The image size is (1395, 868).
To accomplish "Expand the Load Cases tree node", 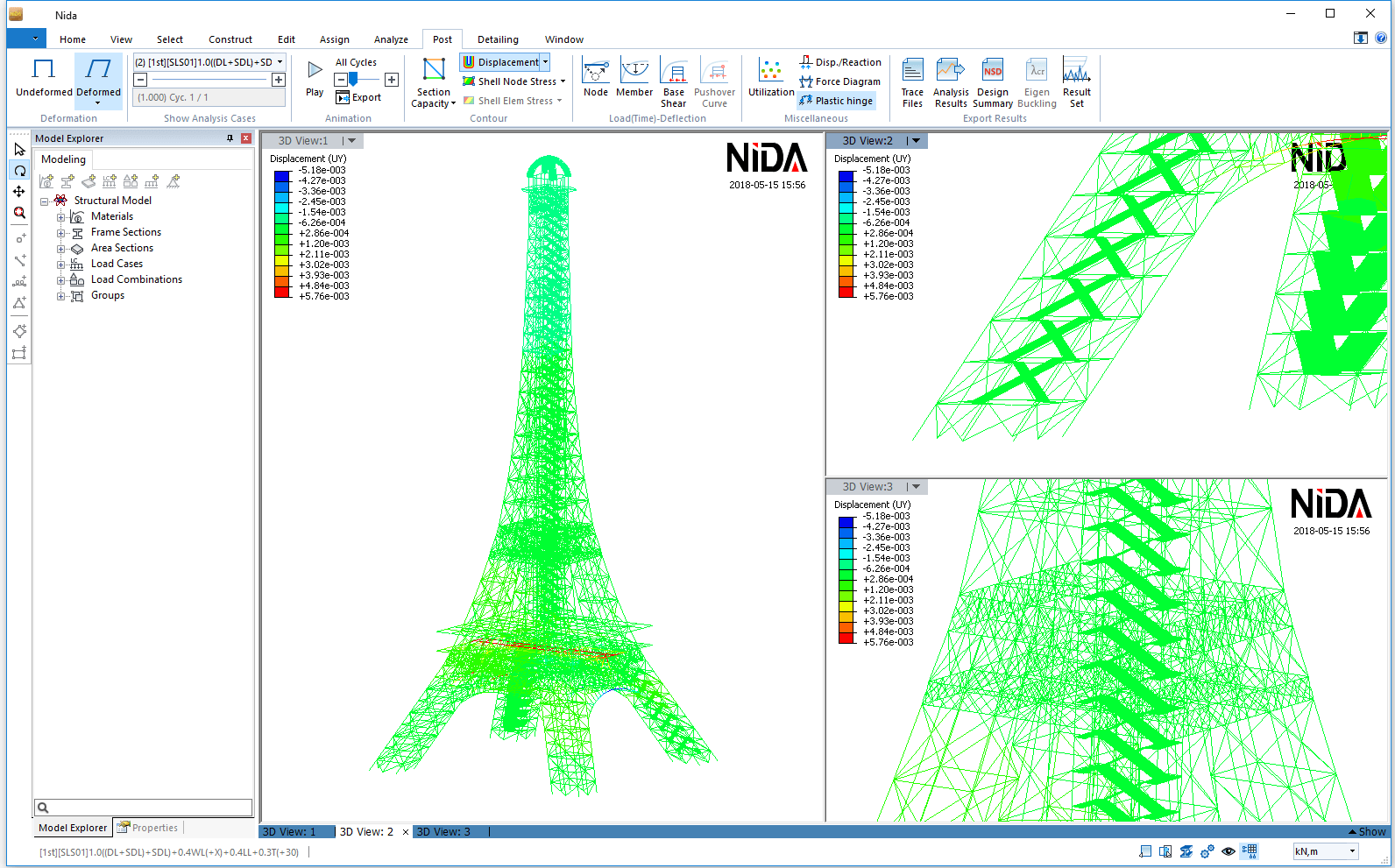I will coord(60,264).
